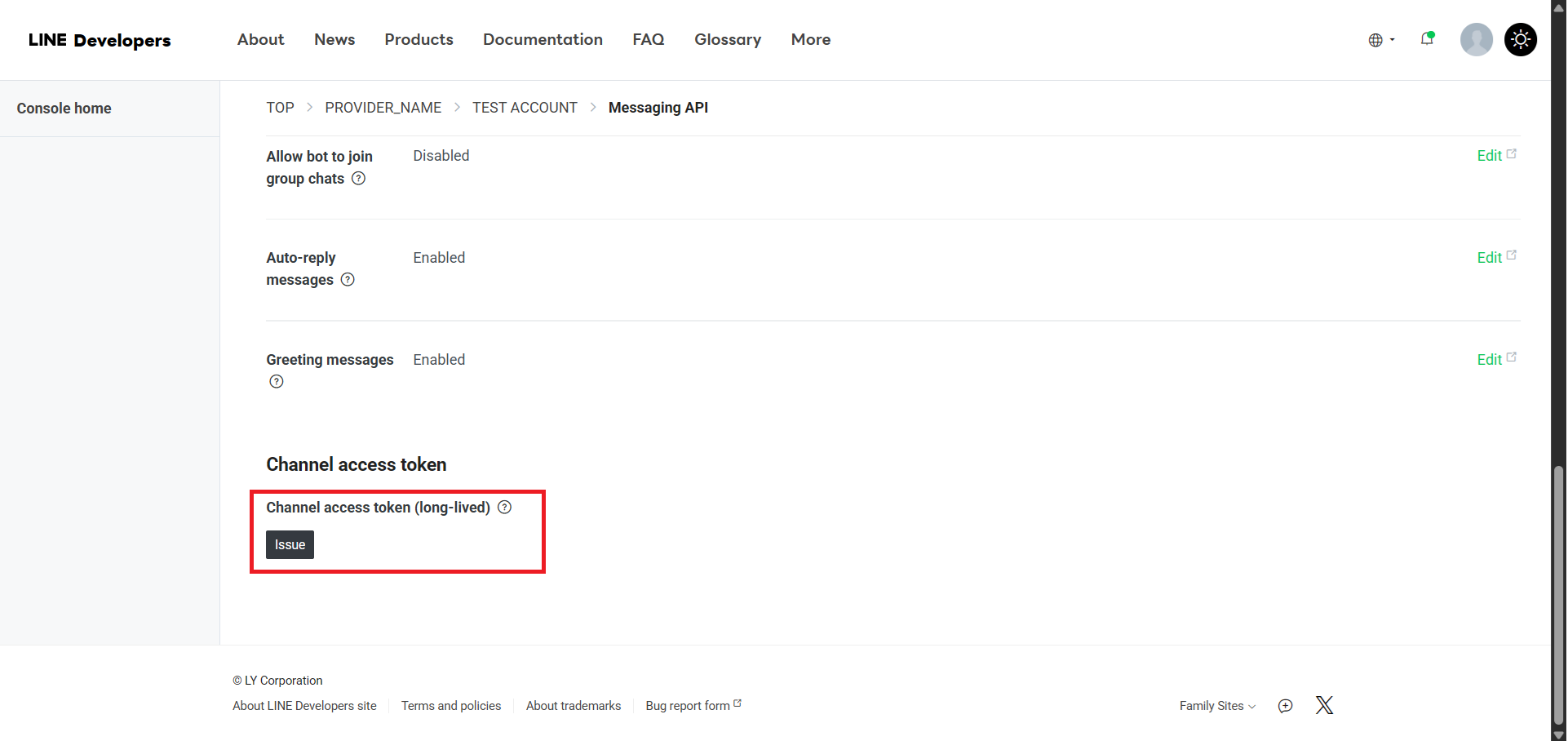The height and width of the screenshot is (741, 1568).
Task: Open user profile avatar
Action: coord(1476,39)
